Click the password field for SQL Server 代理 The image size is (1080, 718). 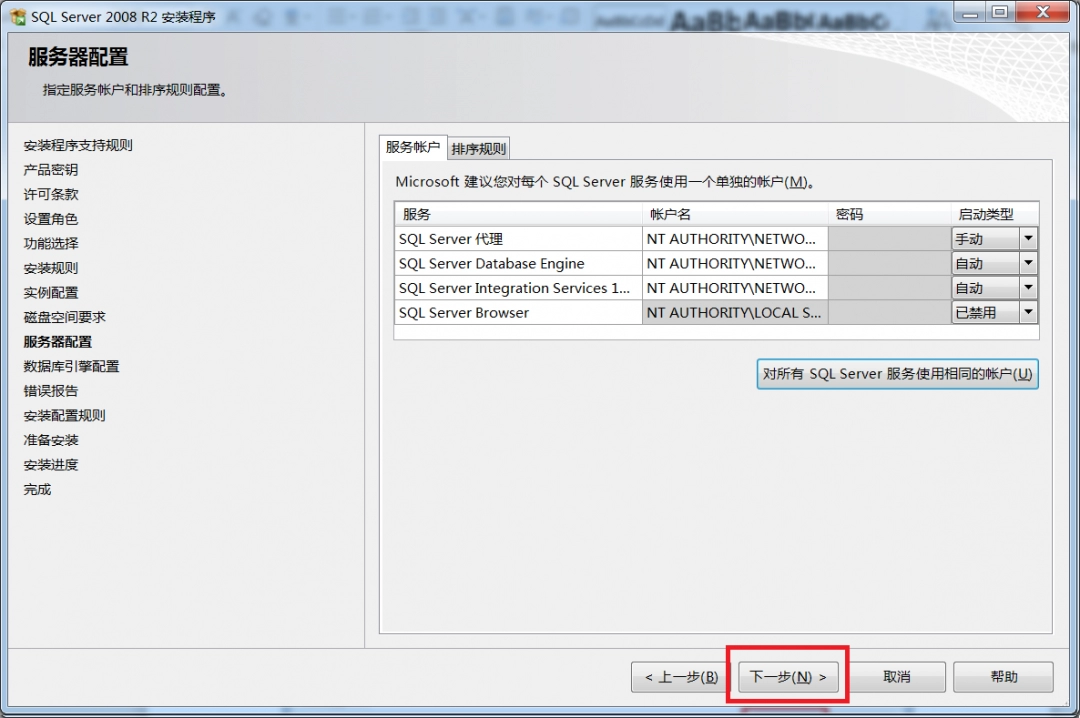pyautogui.click(x=890, y=238)
